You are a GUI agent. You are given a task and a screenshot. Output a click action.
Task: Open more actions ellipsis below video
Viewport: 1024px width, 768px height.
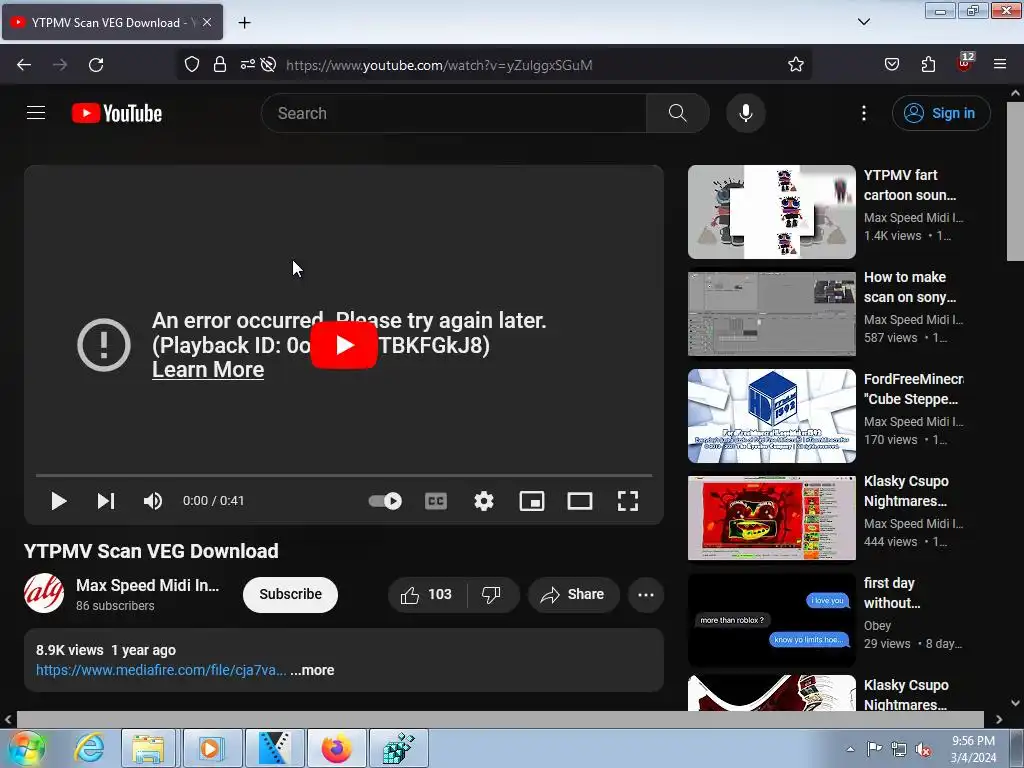pos(646,594)
